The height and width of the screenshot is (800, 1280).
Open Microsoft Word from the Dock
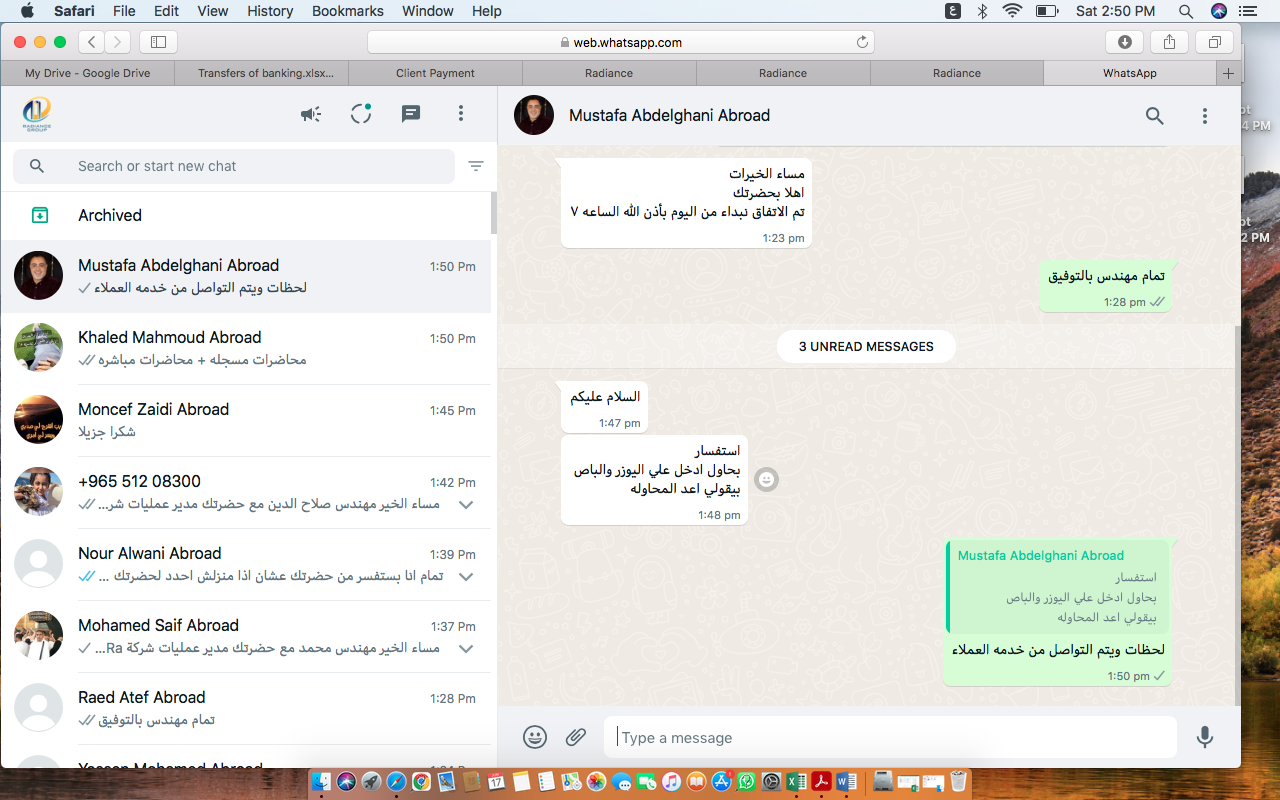pos(846,782)
